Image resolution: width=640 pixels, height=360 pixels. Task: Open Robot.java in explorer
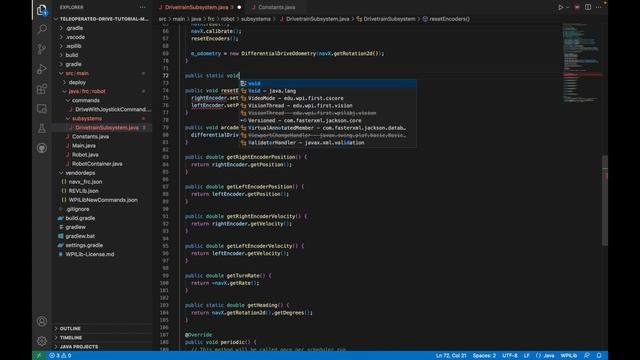pyautogui.click(x=102, y=155)
